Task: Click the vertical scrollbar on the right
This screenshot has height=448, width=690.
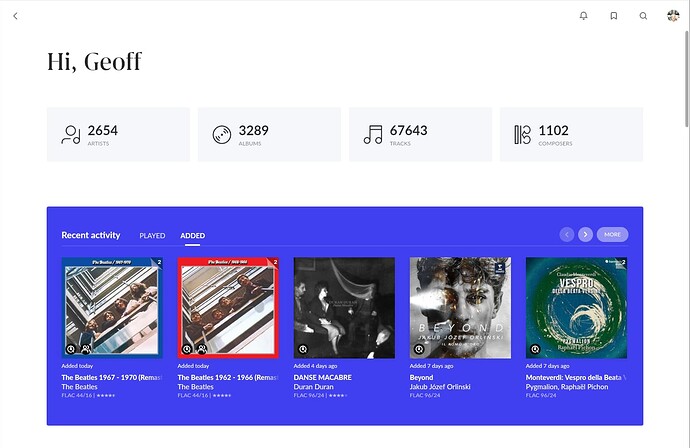Action: click(687, 79)
